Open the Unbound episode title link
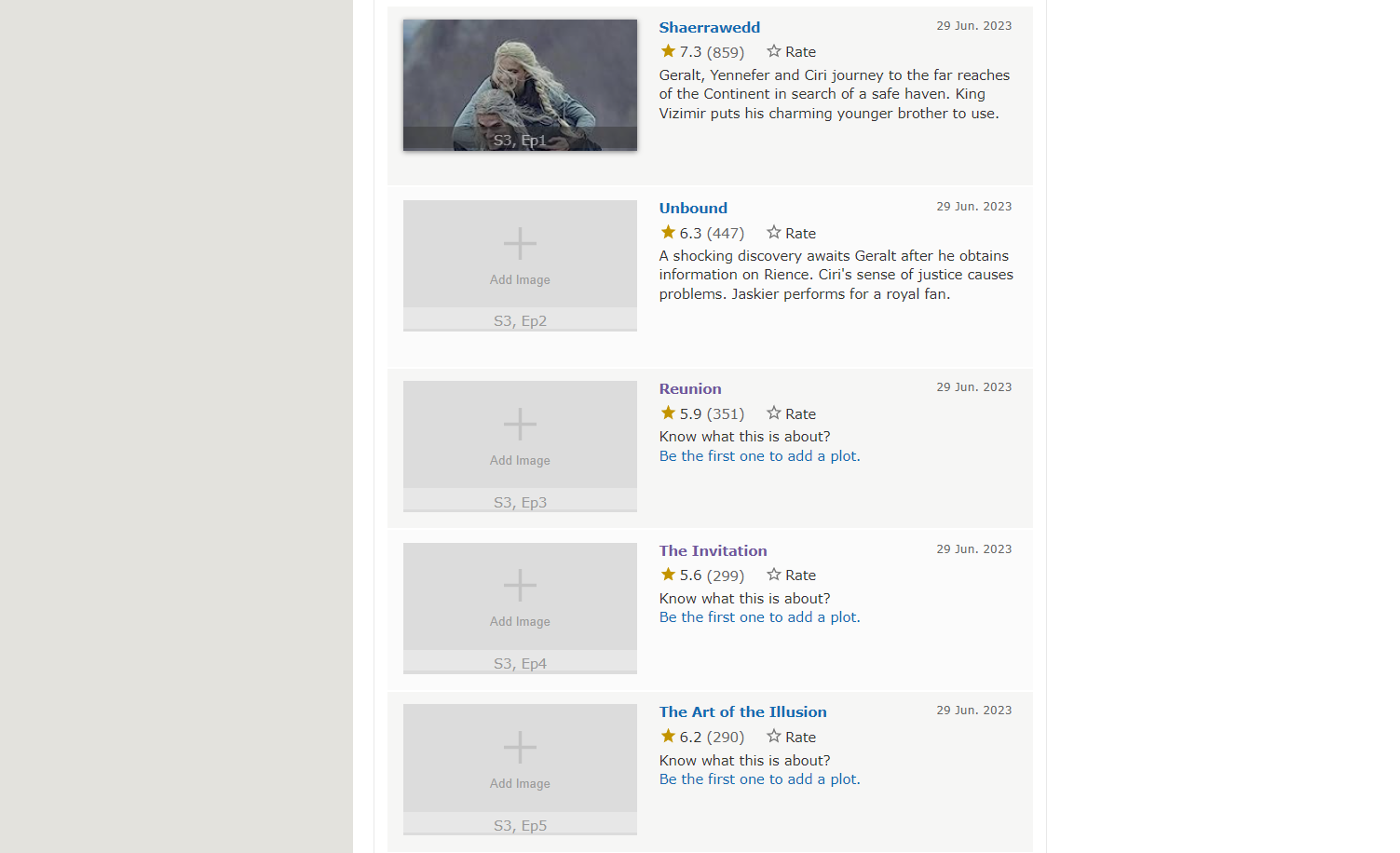Screen dimensions: 1400x853 pyautogui.click(x=693, y=208)
